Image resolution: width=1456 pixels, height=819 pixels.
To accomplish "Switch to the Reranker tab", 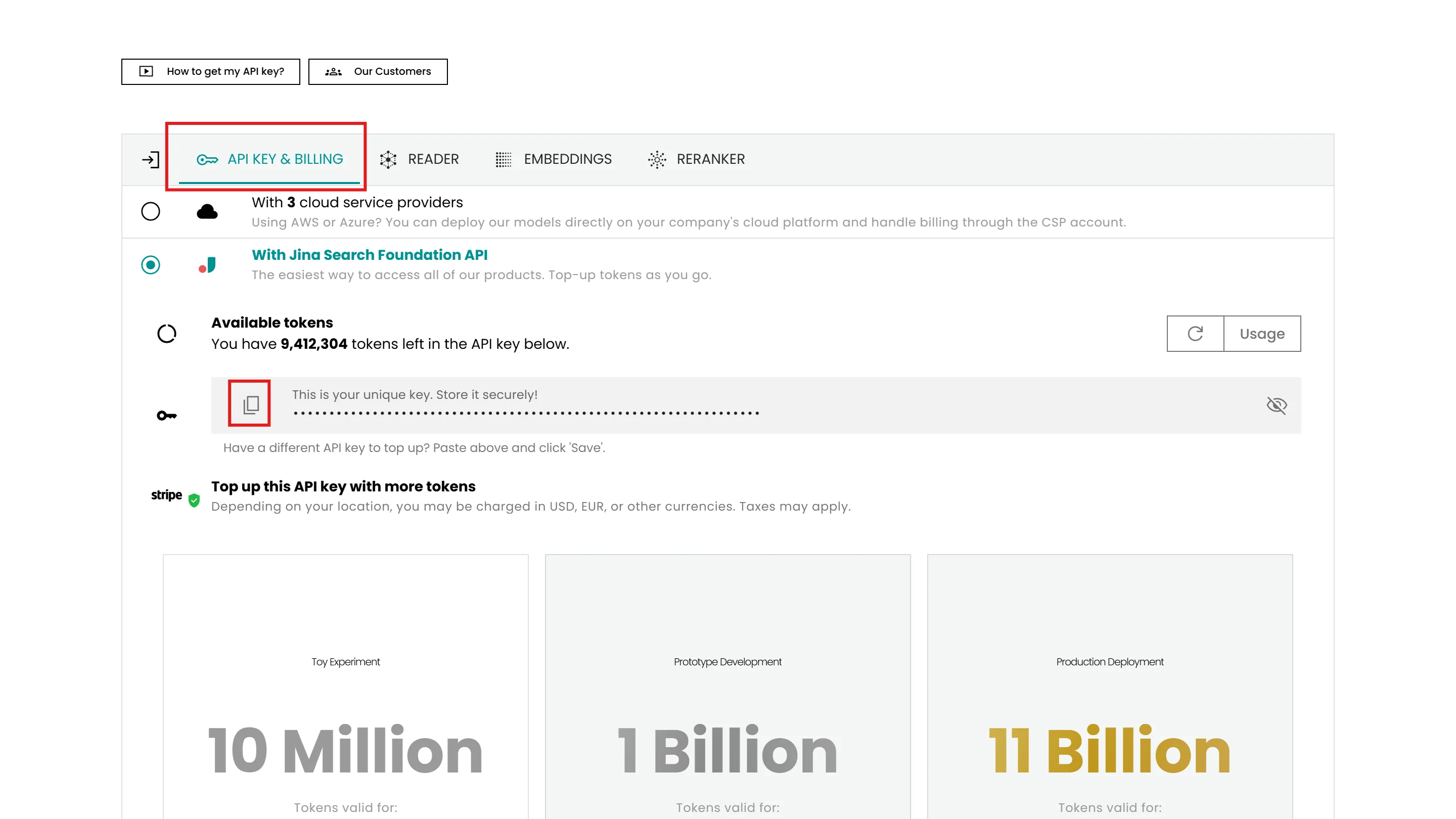I will pos(696,159).
